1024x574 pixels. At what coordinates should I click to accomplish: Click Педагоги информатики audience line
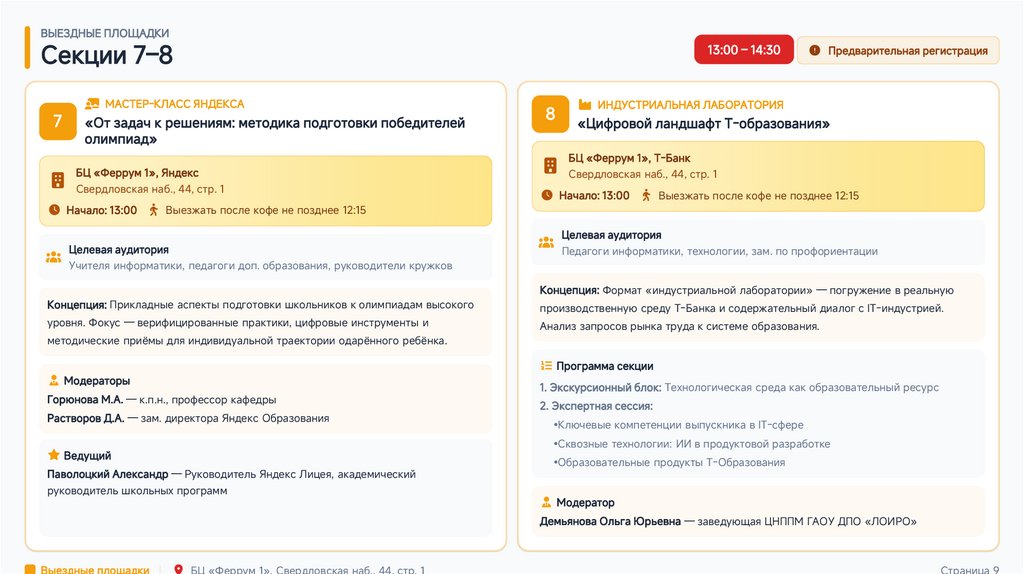[x=720, y=251]
